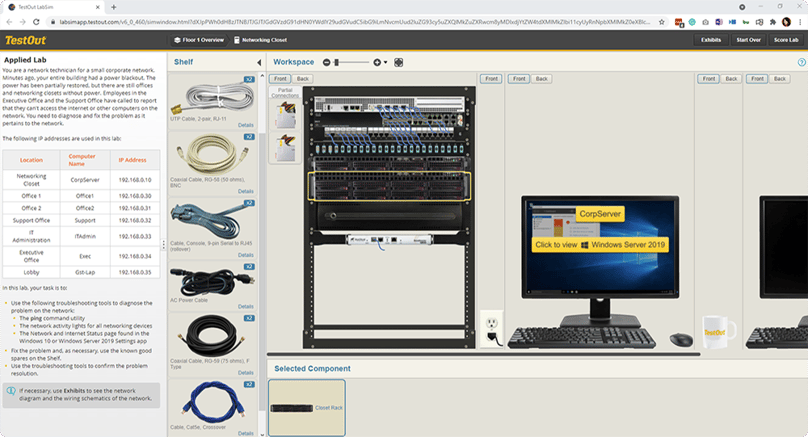Screen dimensions: 808x437
Task: Open Details for AC Power Cable
Action: pos(246,307)
